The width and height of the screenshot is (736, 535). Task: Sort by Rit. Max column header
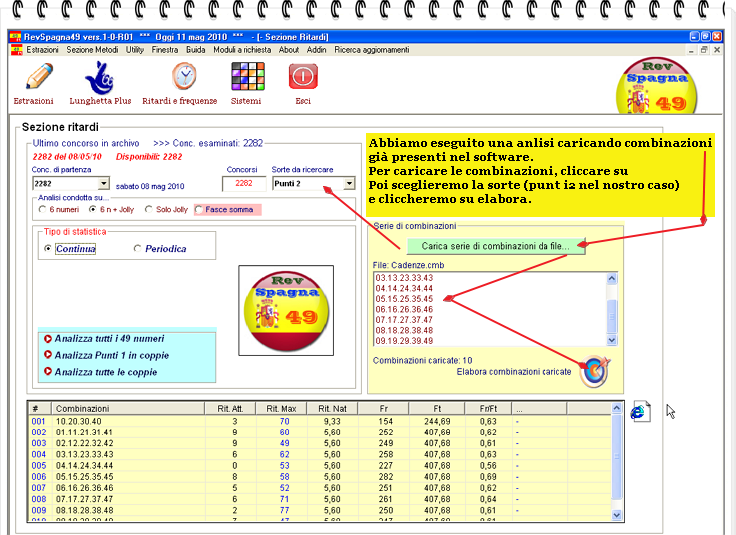click(281, 408)
